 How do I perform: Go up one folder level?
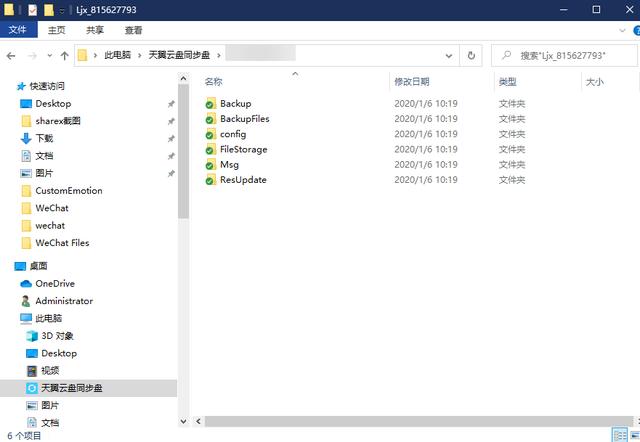[x=64, y=56]
